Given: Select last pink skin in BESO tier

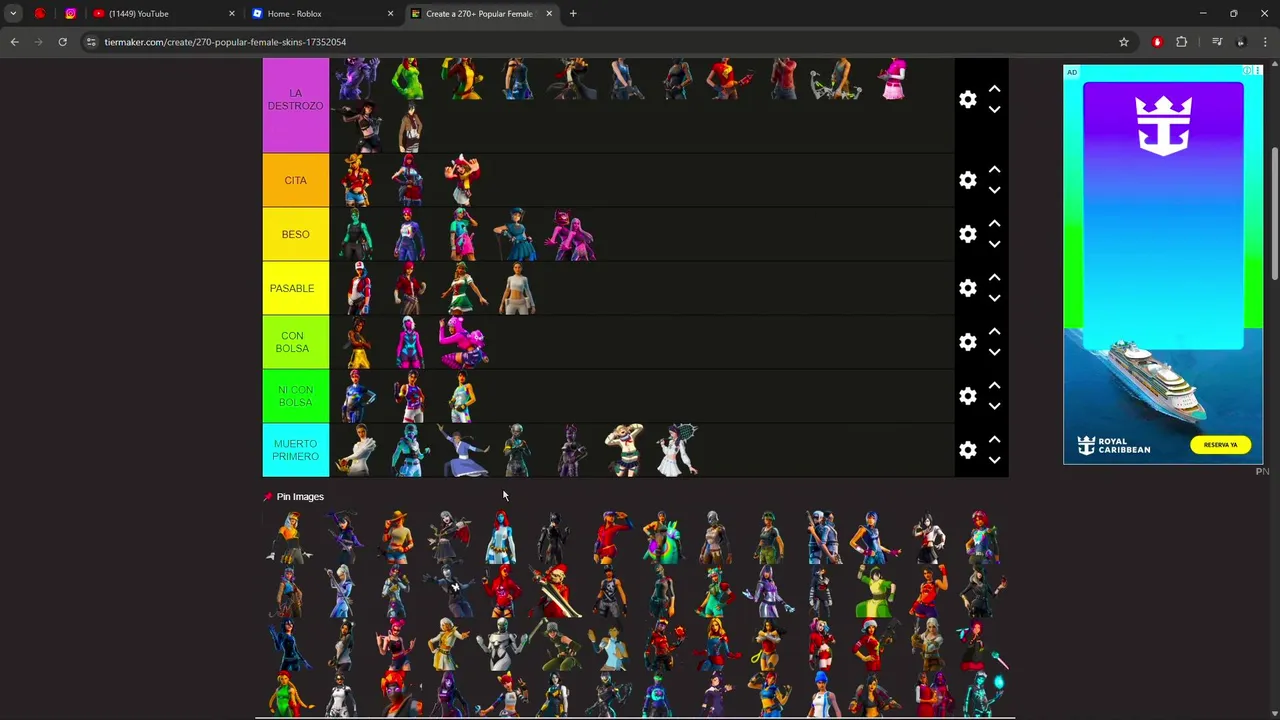Looking at the screenshot, I should tap(570, 236).
